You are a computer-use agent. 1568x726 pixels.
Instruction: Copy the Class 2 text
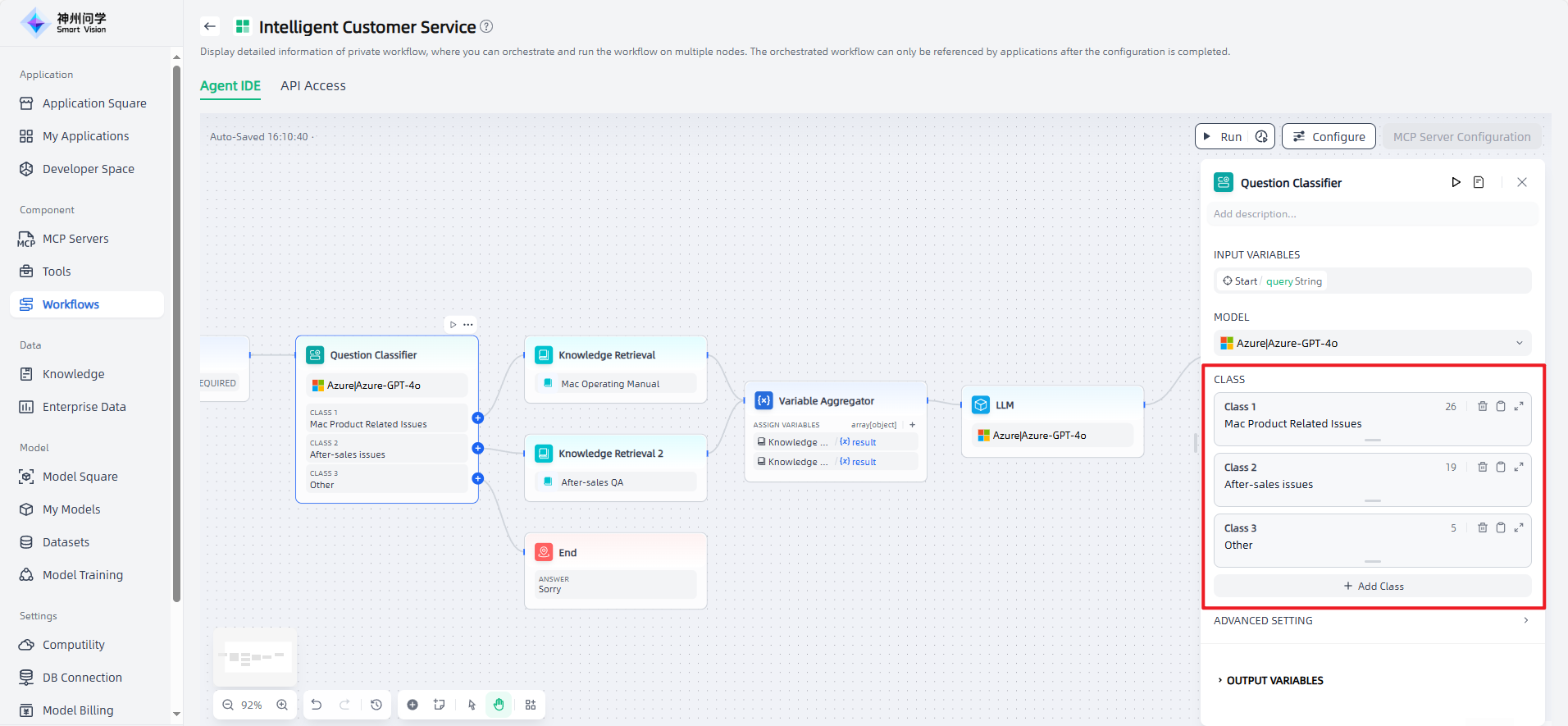point(1500,467)
